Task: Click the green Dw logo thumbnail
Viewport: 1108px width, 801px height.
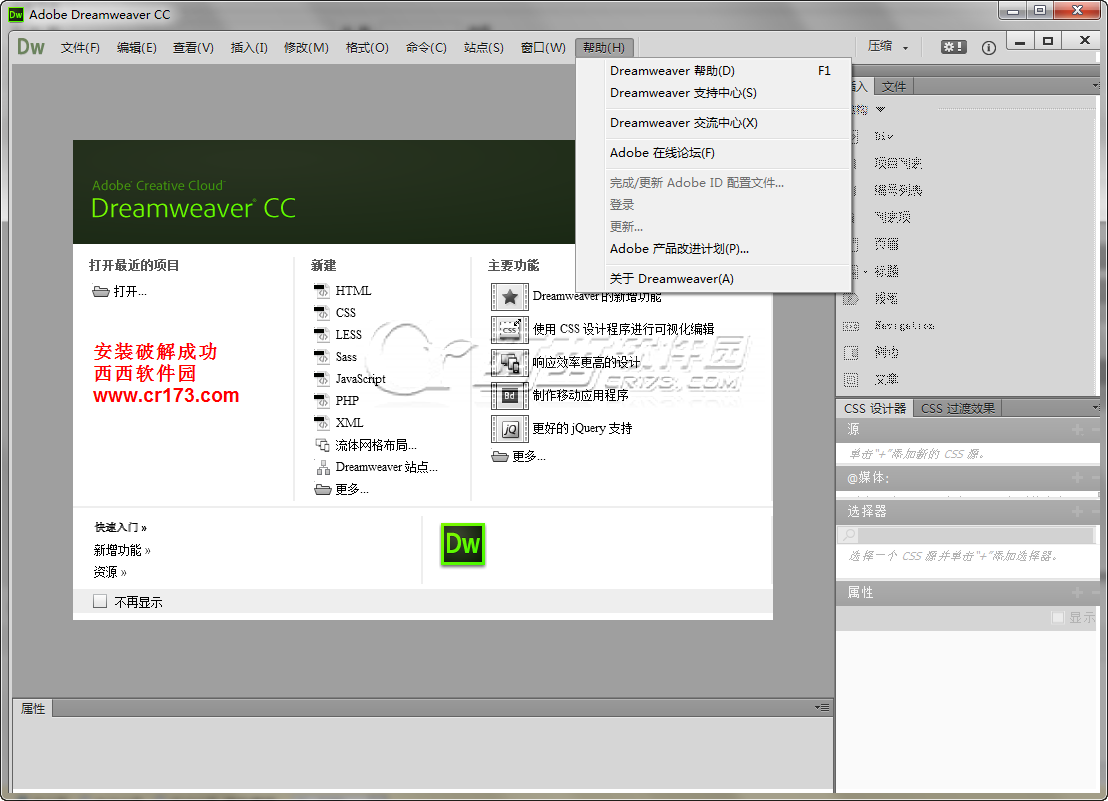Action: coord(463,544)
